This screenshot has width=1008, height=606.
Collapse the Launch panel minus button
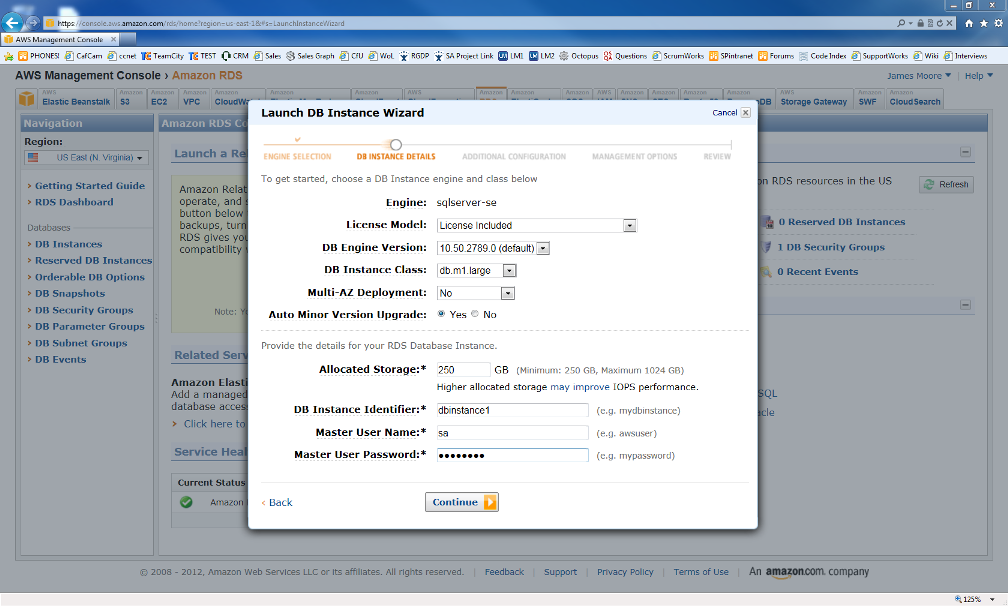coord(966,152)
